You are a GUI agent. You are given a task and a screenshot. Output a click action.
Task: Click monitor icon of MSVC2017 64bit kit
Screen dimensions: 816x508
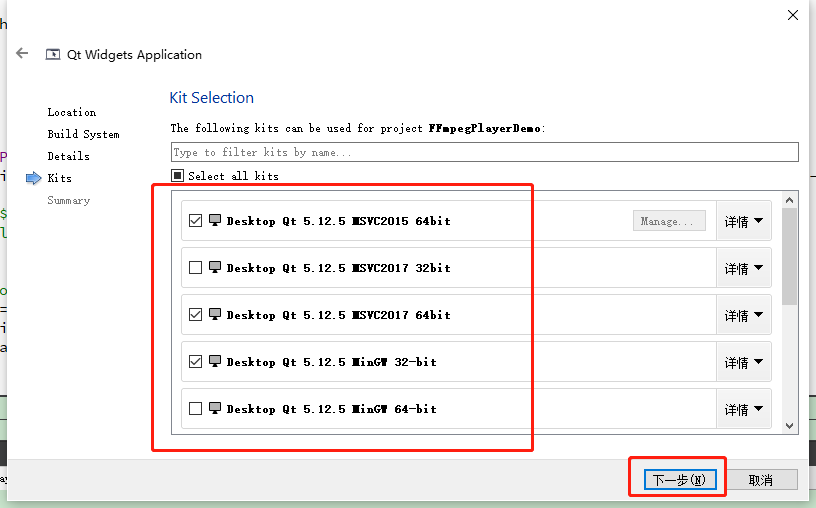(215, 314)
